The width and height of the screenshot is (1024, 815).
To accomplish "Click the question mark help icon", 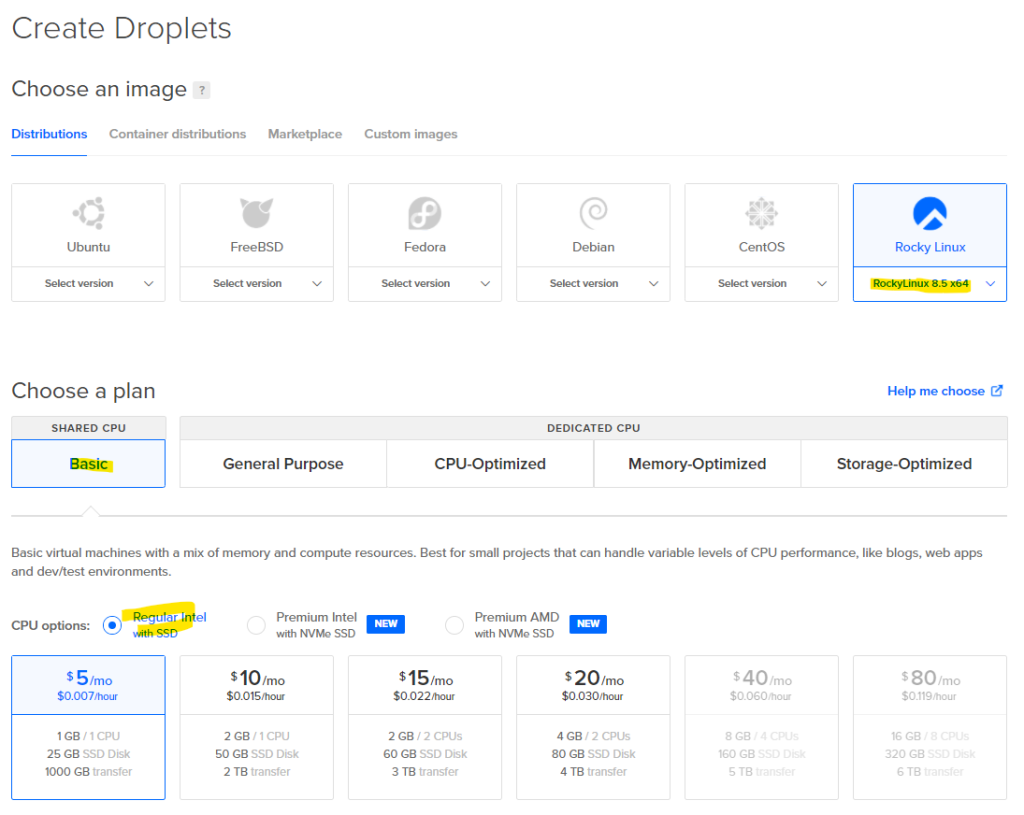I will pos(201,90).
